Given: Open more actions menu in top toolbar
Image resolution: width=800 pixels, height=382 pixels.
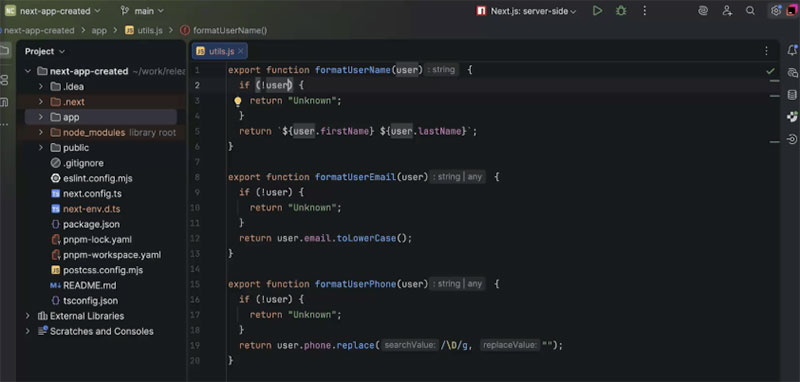Looking at the screenshot, I should pos(645,11).
